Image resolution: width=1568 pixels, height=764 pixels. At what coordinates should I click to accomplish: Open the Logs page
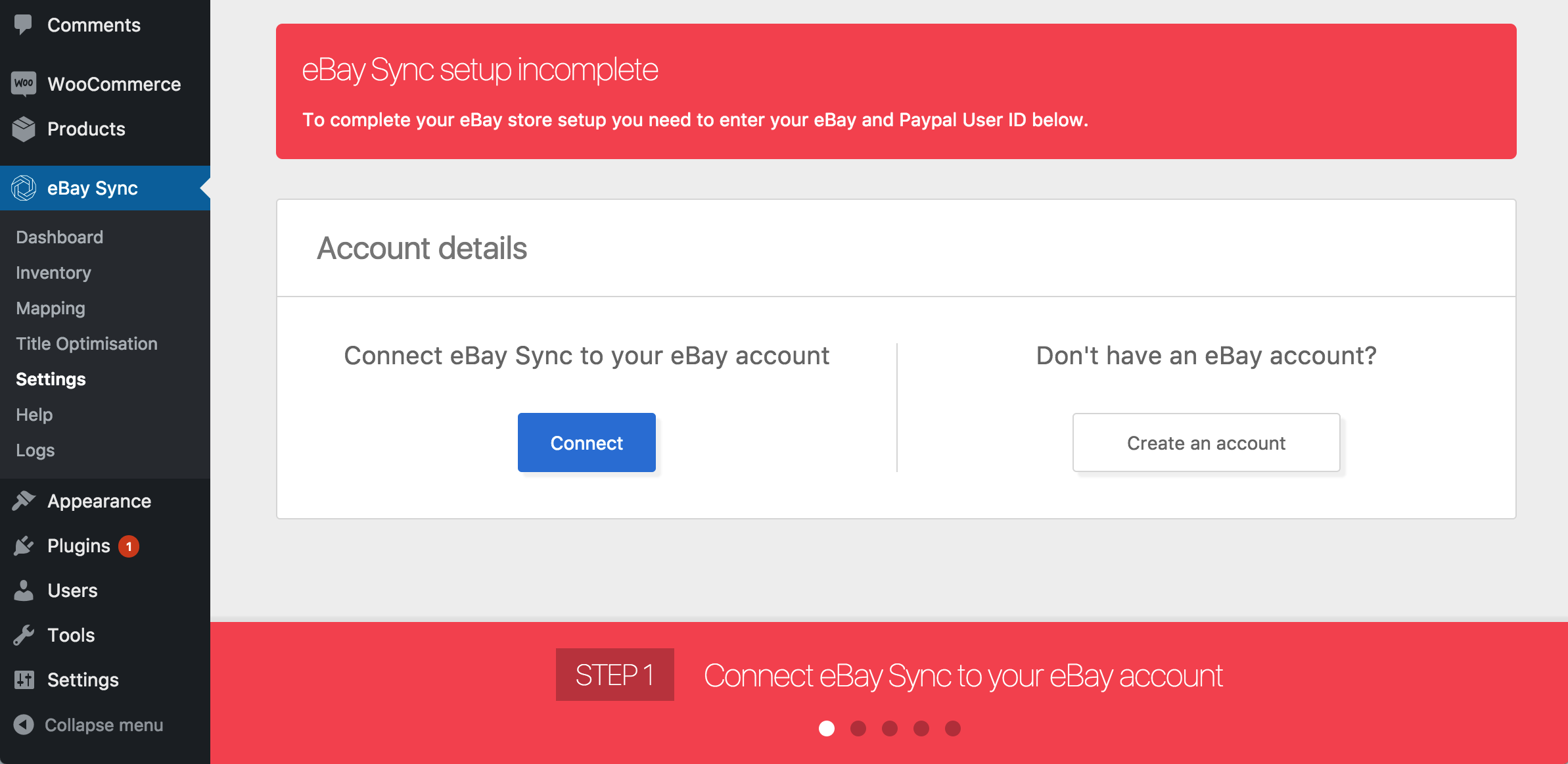coord(35,450)
